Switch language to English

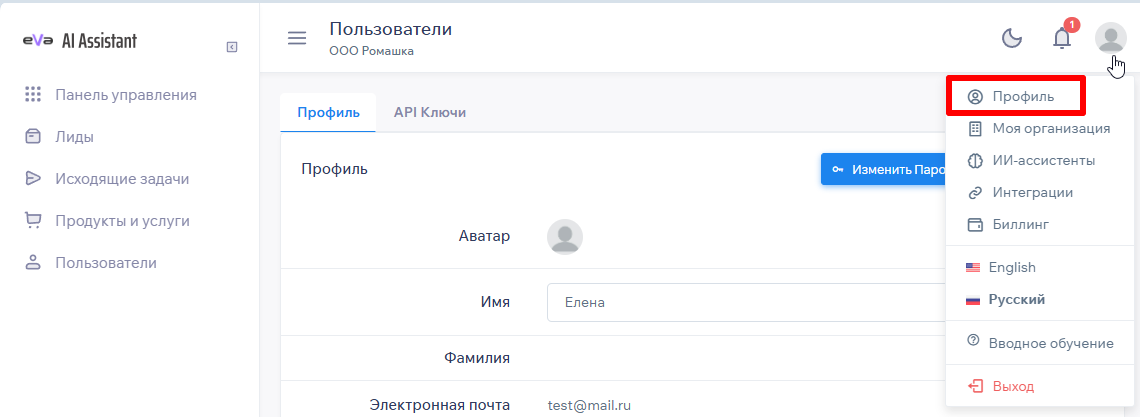click(x=1011, y=267)
